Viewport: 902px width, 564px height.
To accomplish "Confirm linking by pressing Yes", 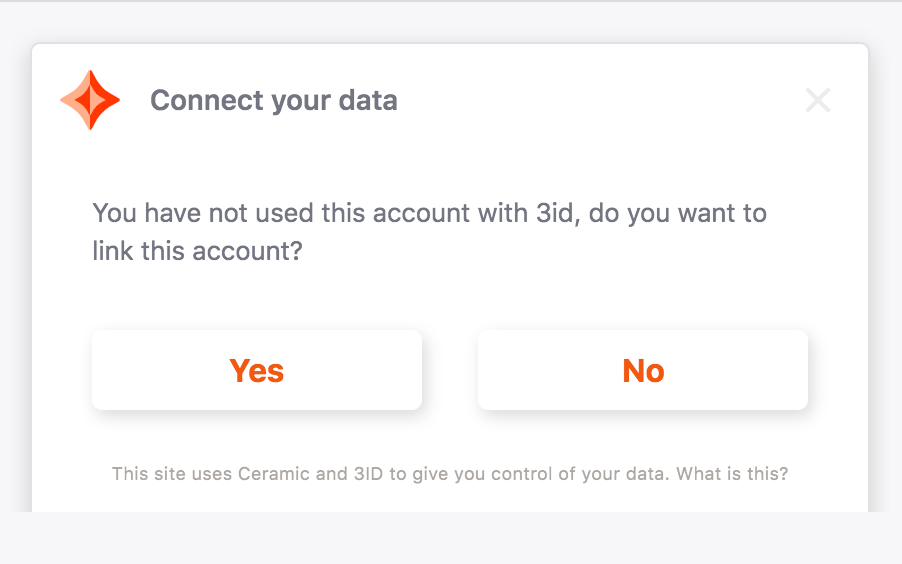I will click(x=257, y=370).
